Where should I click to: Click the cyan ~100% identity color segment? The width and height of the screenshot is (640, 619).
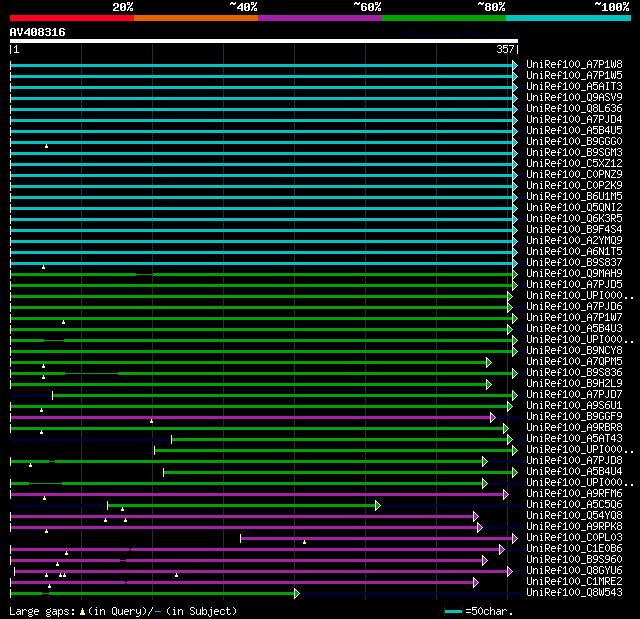(x=569, y=18)
